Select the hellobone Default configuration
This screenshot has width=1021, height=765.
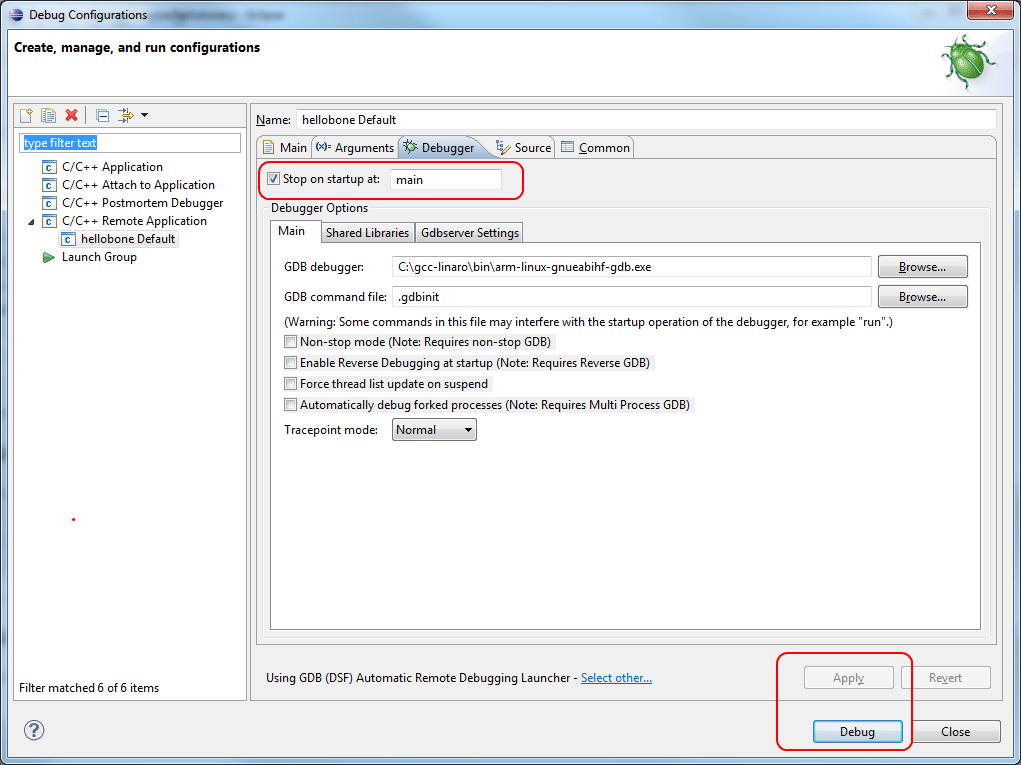click(126, 238)
